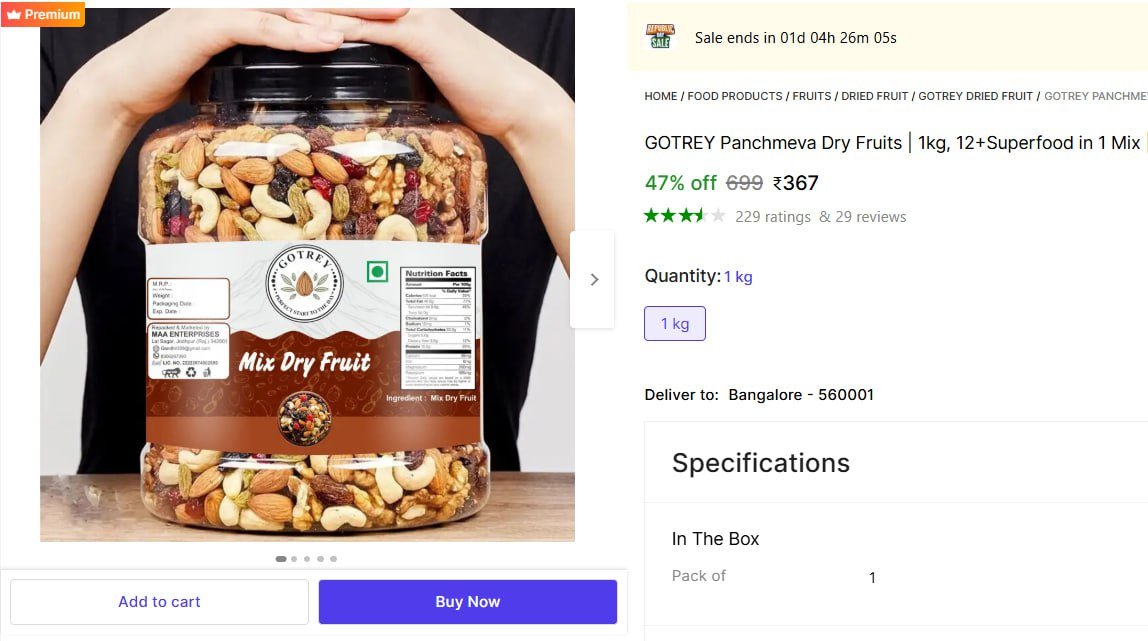Click Add to cart button

(159, 602)
